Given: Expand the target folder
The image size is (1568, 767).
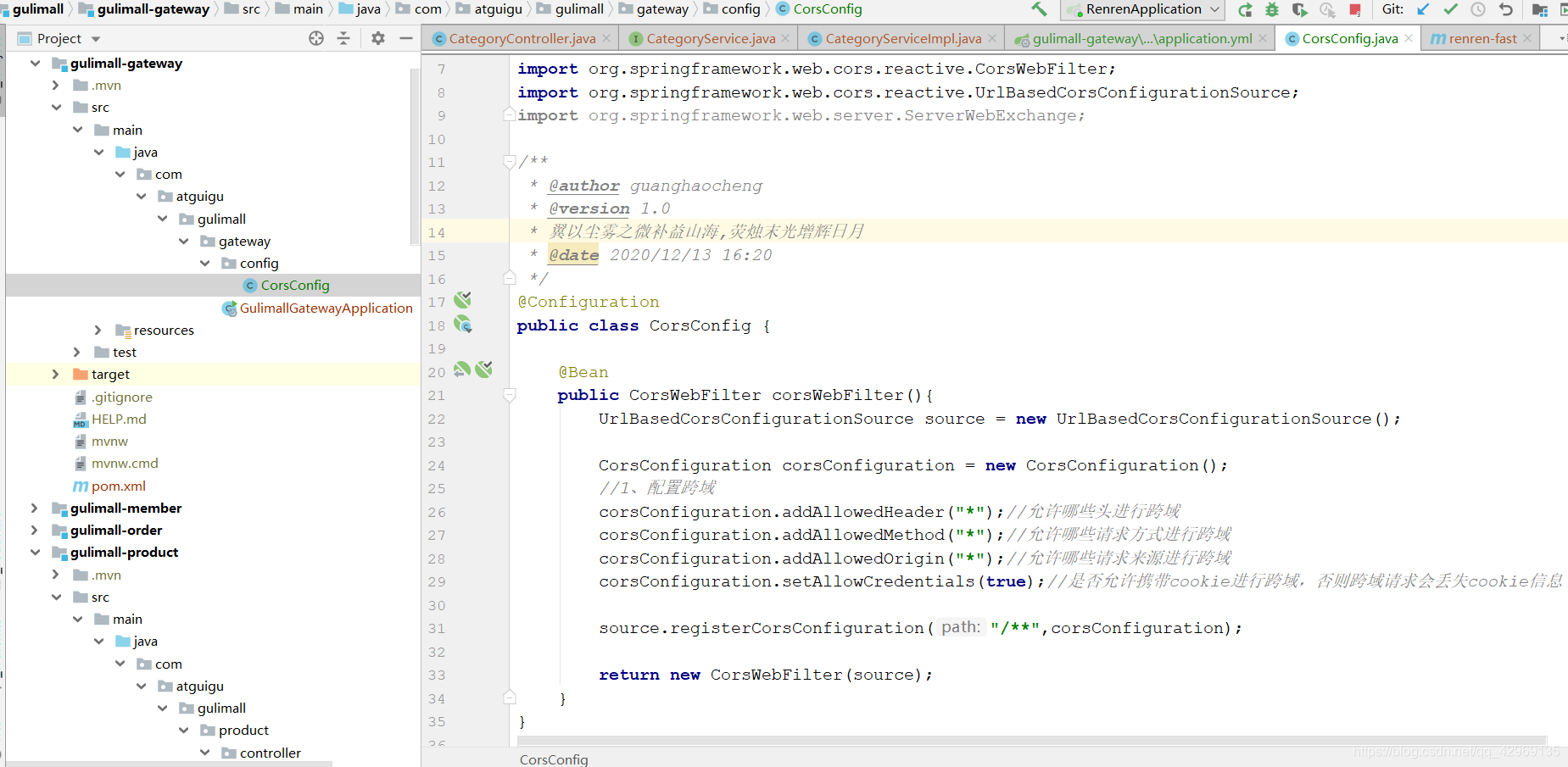Looking at the screenshot, I should click(x=56, y=374).
